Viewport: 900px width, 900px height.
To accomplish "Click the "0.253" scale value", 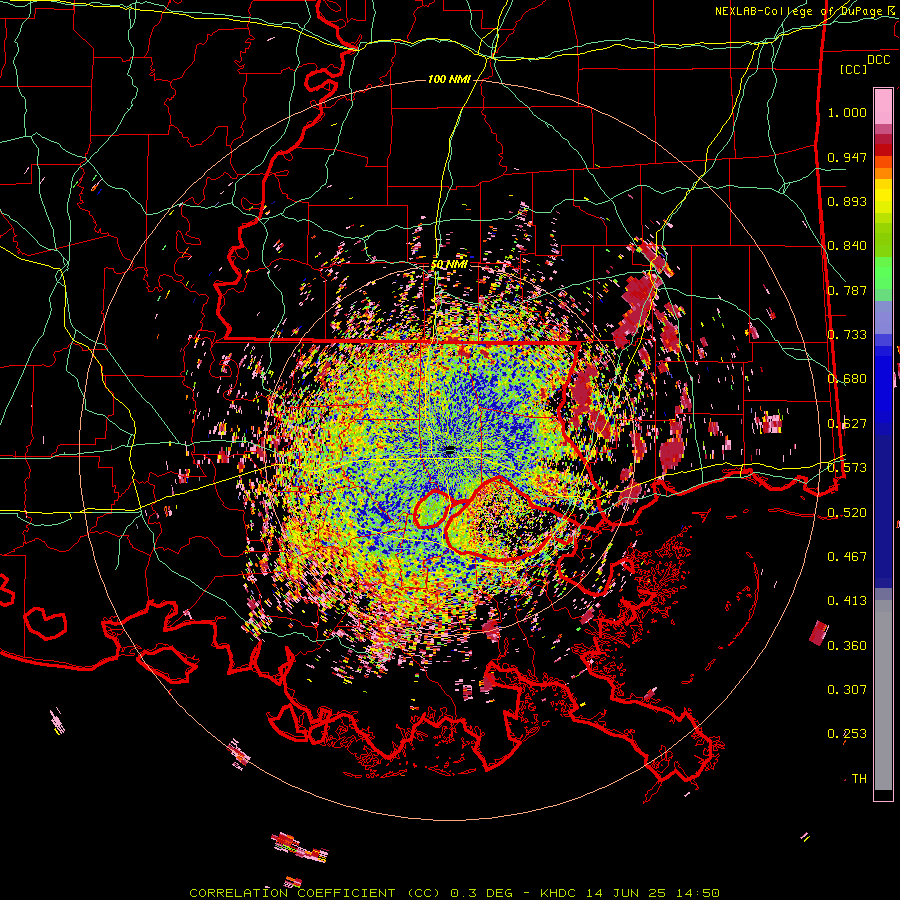I will click(x=847, y=734).
